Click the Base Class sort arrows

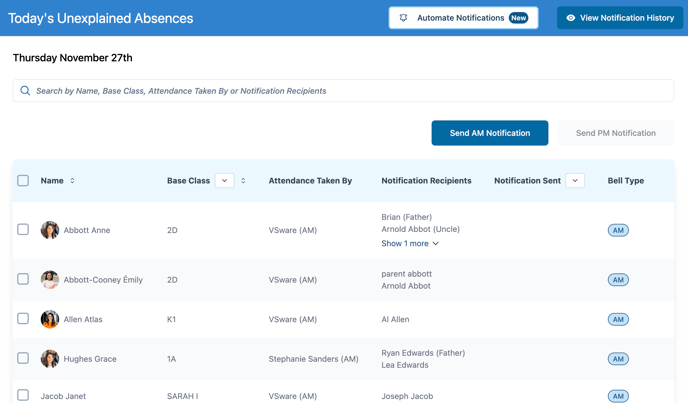tap(243, 181)
